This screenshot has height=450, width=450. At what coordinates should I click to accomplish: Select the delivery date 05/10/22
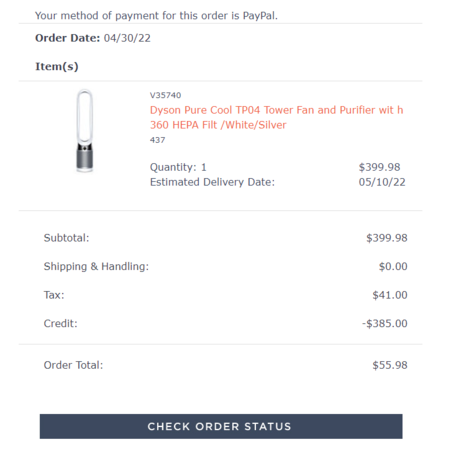[382, 182]
